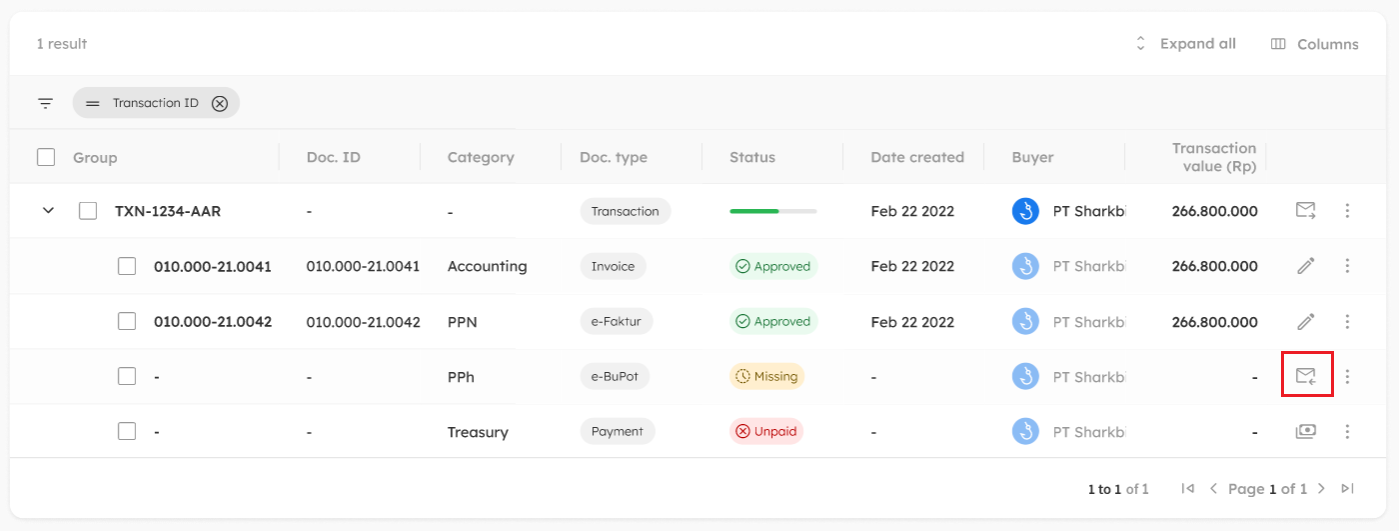The width and height of the screenshot is (1399, 531).
Task: Sort by Date created column header
Action: pyautogui.click(x=917, y=157)
